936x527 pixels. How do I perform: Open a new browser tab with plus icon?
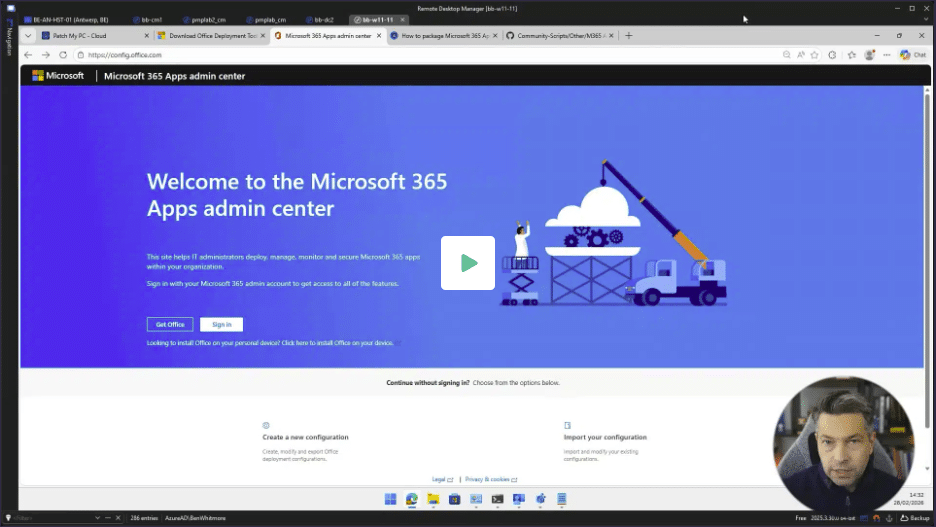tap(628, 35)
